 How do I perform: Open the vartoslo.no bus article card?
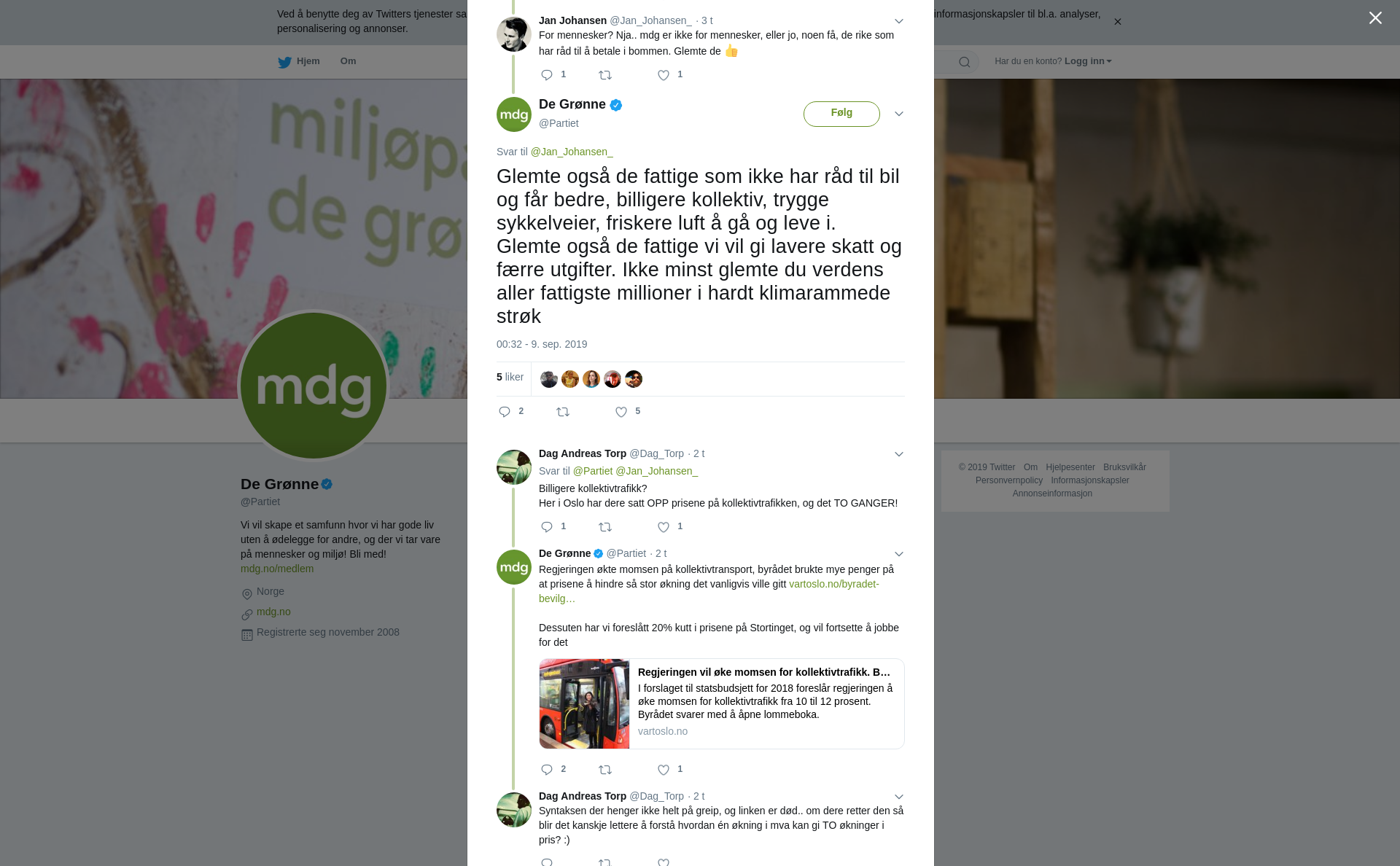[x=722, y=704]
